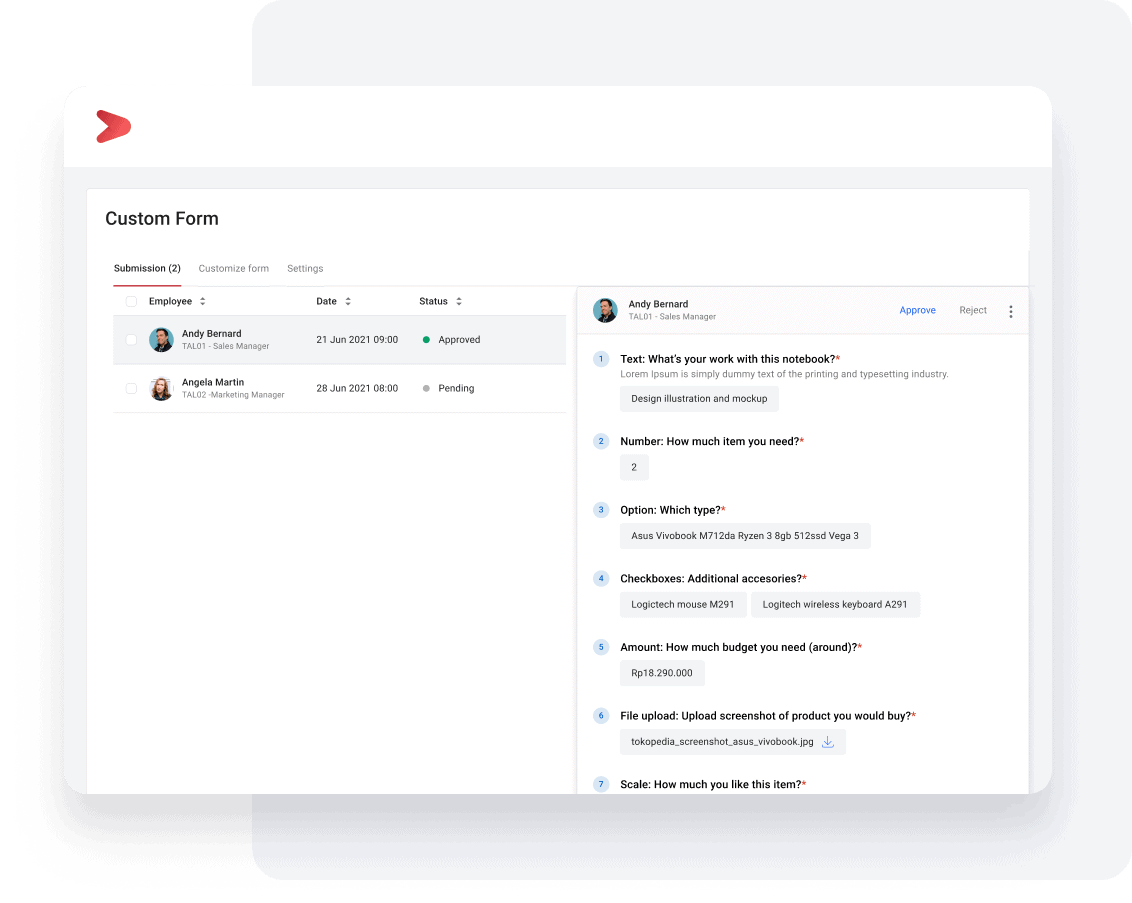1132x903 pixels.
Task: Reject Andy Bernard's submission
Action: pyautogui.click(x=972, y=310)
